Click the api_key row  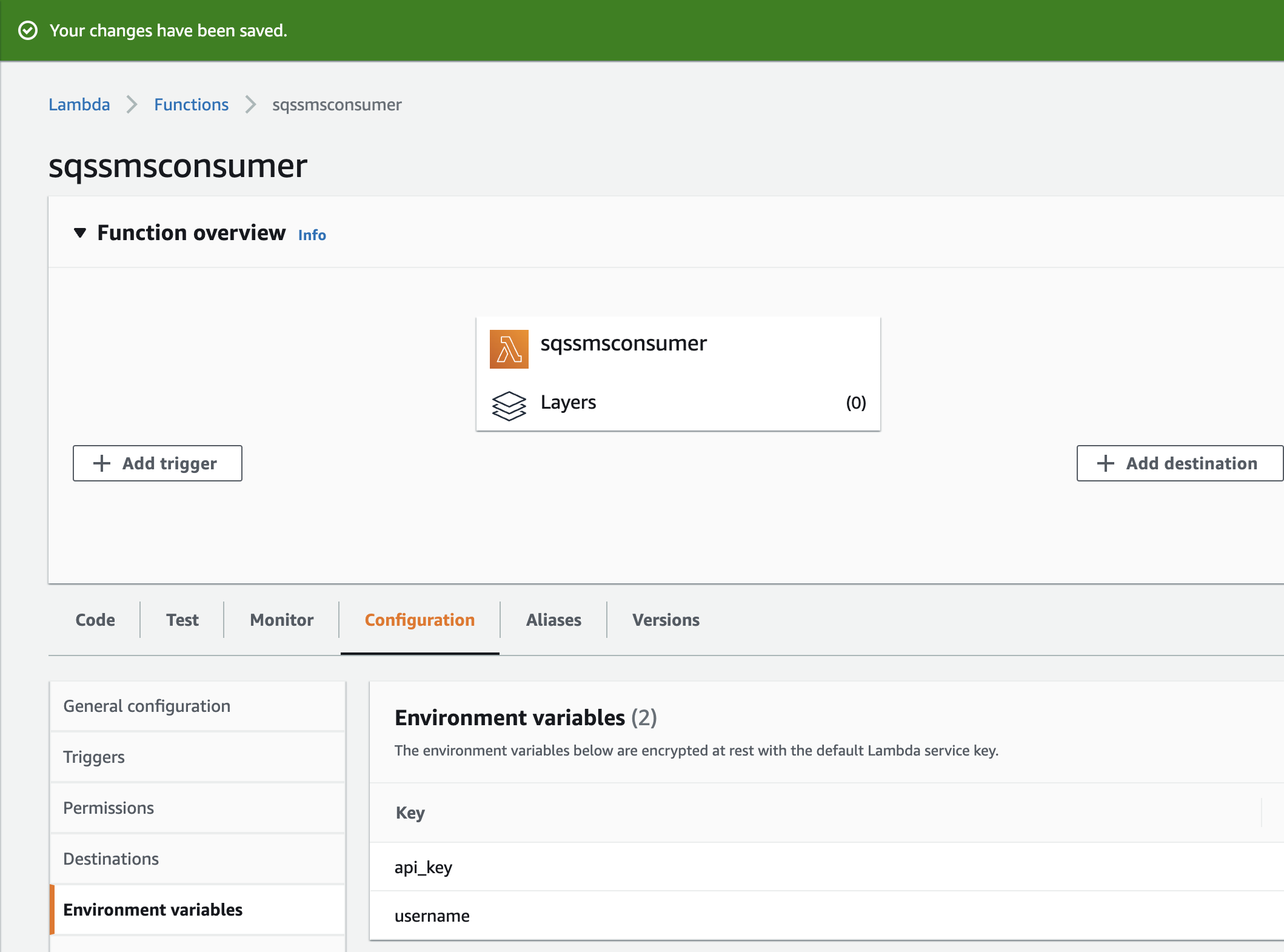(827, 867)
